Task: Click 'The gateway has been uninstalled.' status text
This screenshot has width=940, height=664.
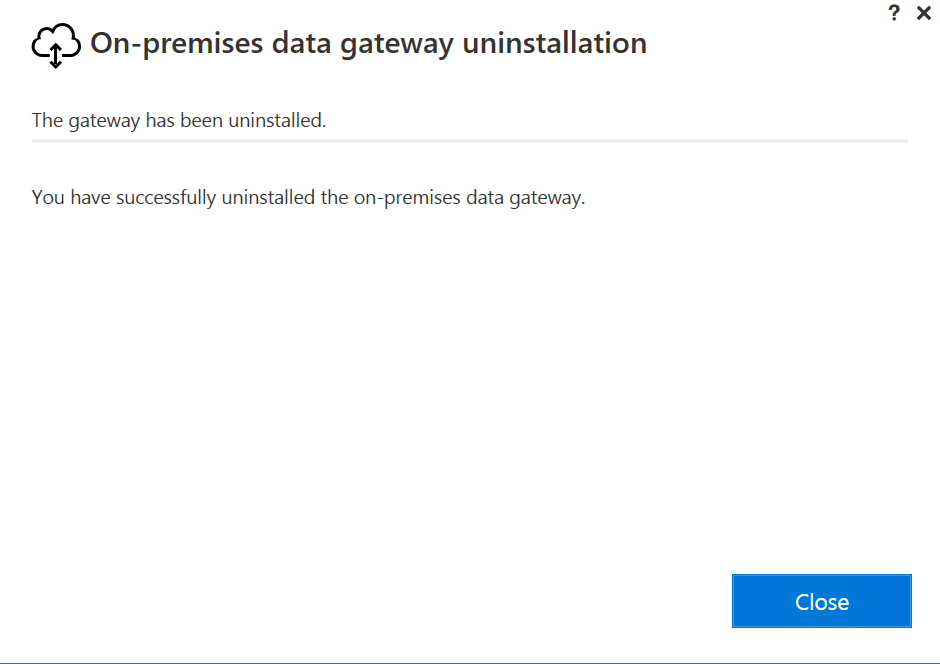Action: pos(179,120)
